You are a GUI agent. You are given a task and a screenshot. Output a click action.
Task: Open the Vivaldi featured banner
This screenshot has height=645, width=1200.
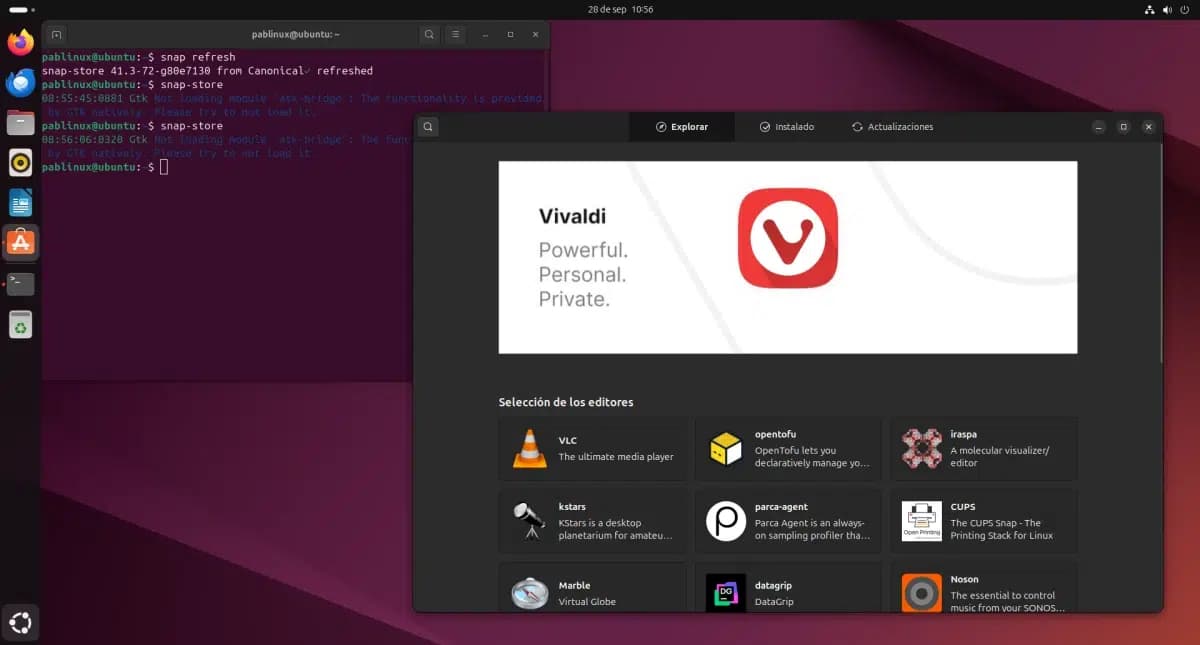787,257
